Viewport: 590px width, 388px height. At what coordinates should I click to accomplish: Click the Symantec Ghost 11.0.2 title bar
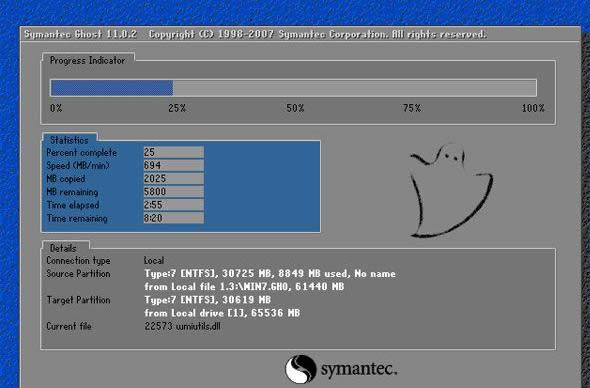pos(300,34)
